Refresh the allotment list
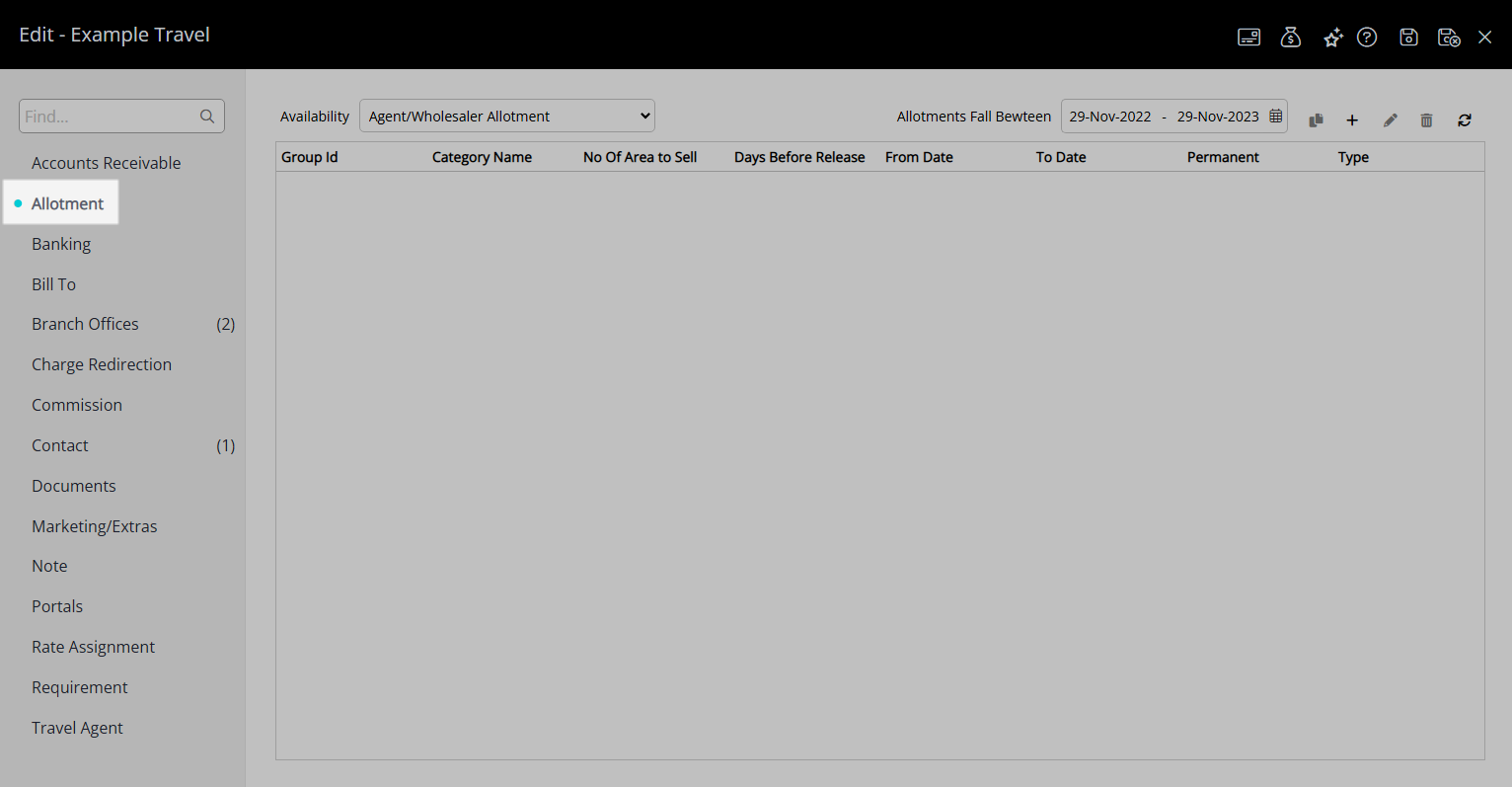Viewport: 1512px width, 787px height. tap(1465, 120)
